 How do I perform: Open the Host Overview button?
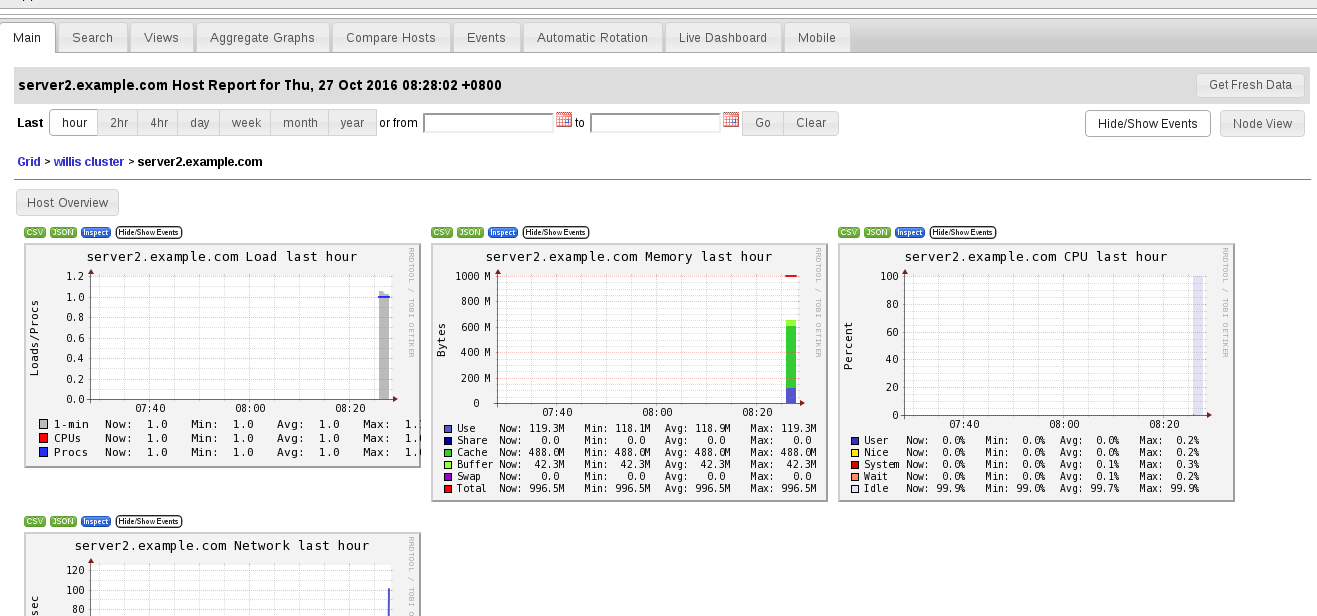click(x=68, y=202)
